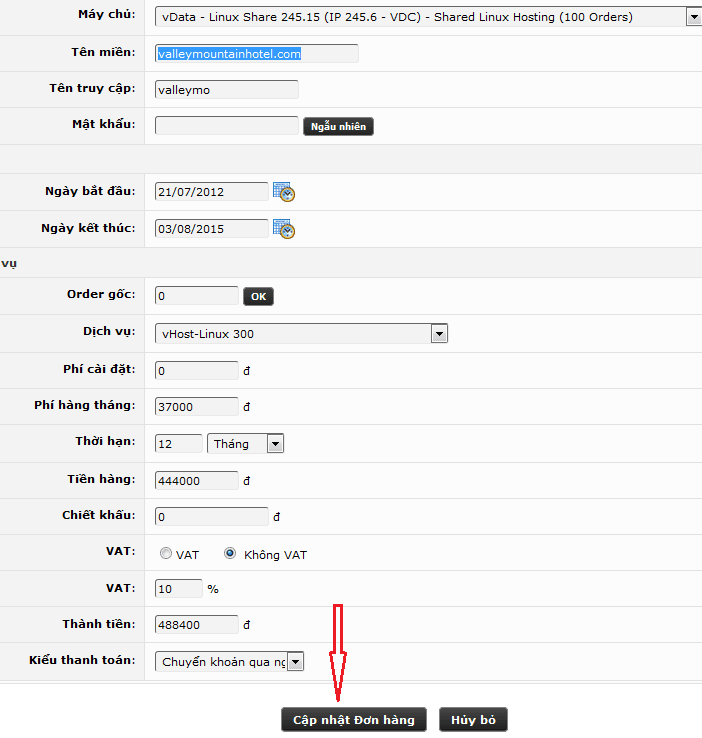This screenshot has width=702, height=738.
Task: Click the VAT percentage field
Action: tap(178, 589)
